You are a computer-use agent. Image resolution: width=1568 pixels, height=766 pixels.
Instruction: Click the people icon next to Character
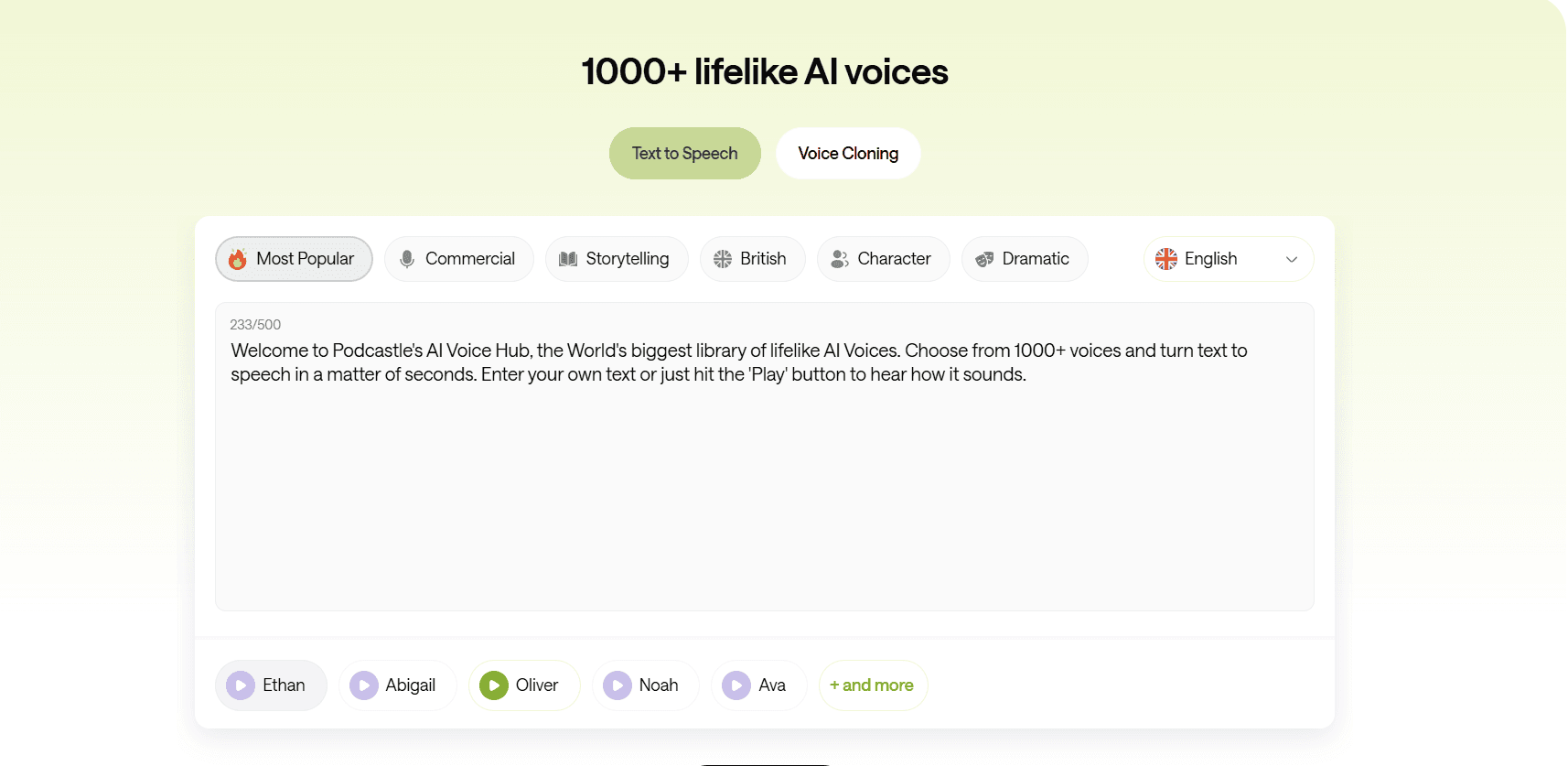point(838,259)
